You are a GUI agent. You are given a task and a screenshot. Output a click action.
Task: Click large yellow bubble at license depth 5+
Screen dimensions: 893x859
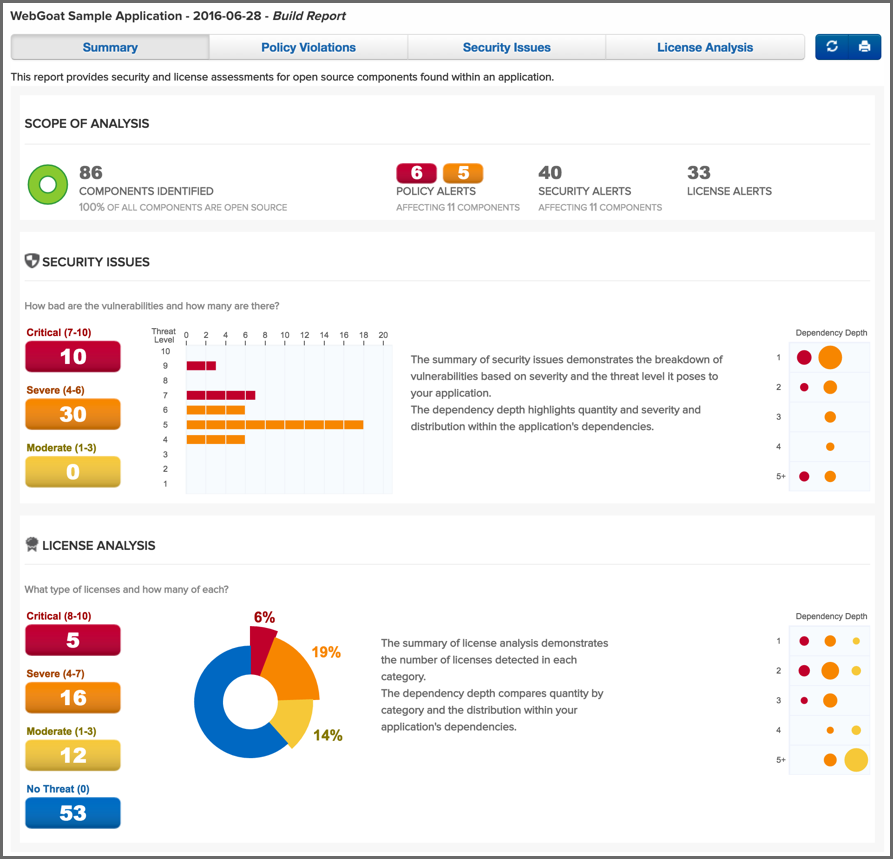pyautogui.click(x=856, y=760)
